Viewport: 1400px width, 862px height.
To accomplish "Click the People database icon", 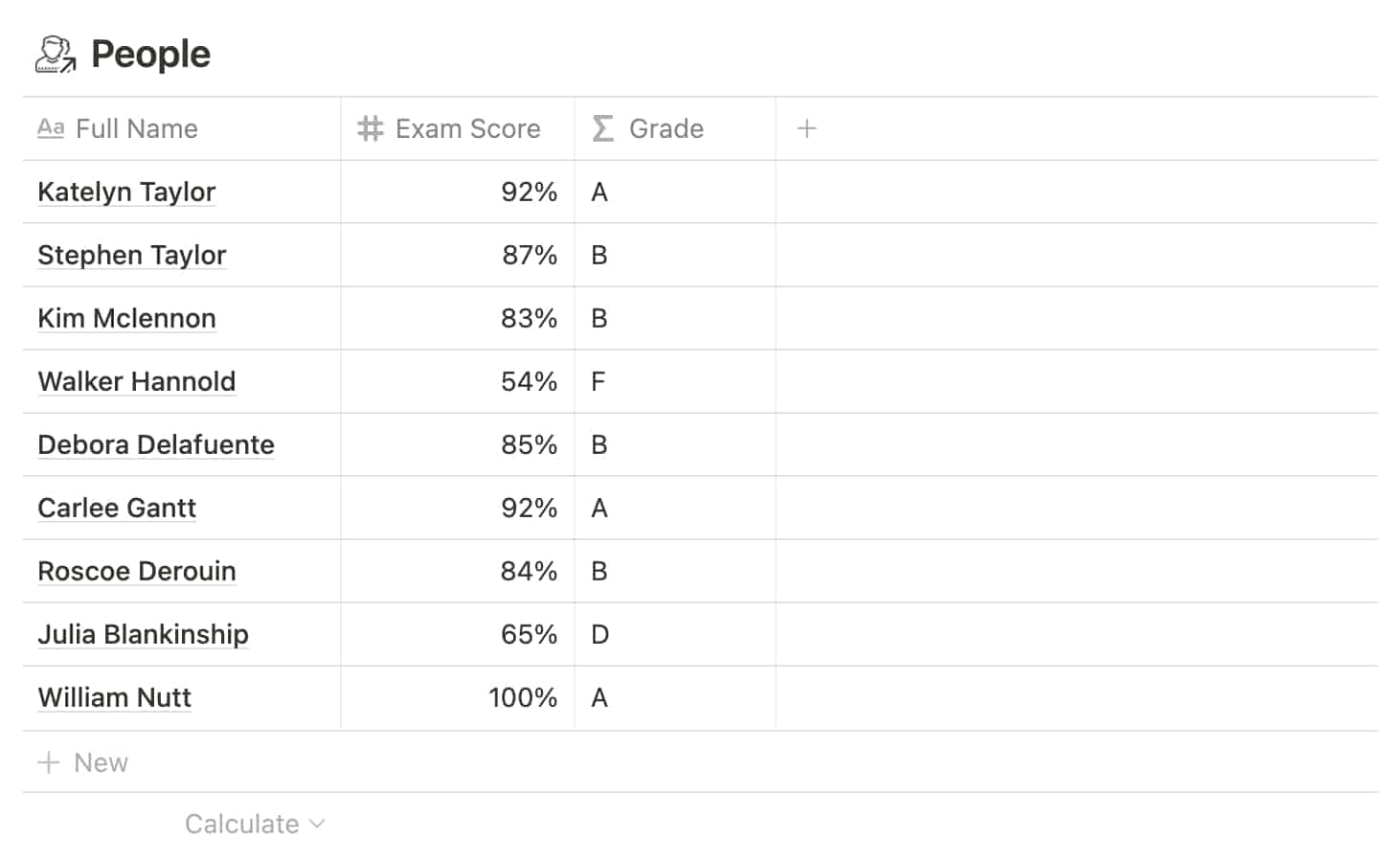I will click(55, 55).
